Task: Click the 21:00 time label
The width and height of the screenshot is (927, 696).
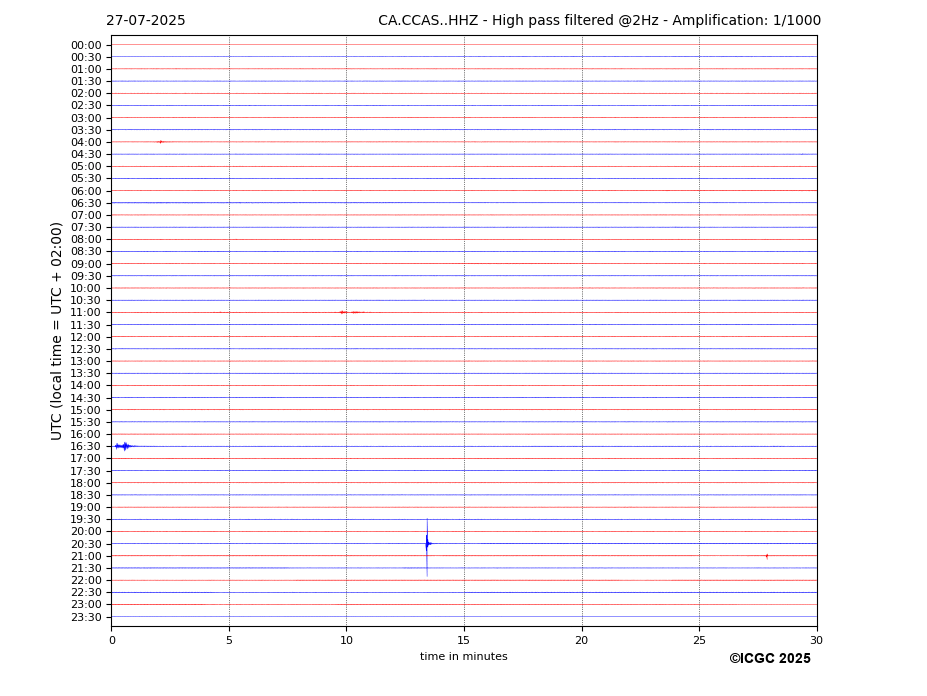Action: click(x=86, y=556)
